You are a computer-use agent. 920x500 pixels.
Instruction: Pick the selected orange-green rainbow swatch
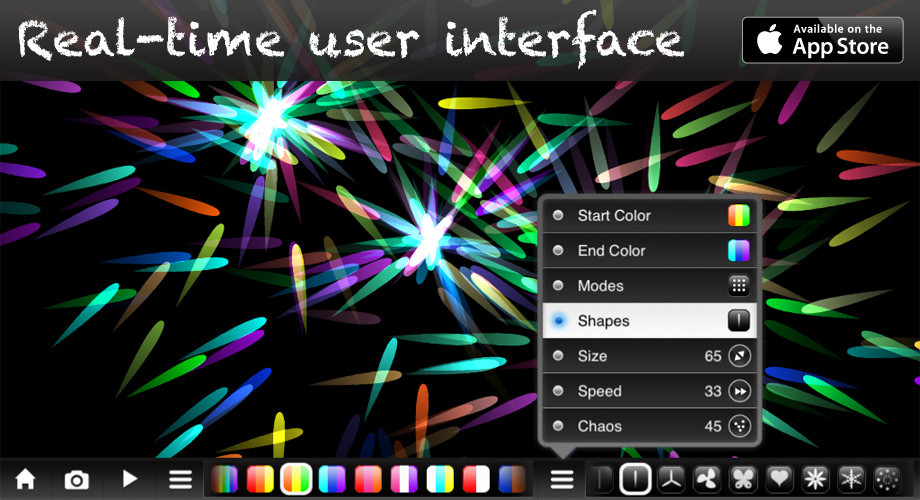click(296, 479)
